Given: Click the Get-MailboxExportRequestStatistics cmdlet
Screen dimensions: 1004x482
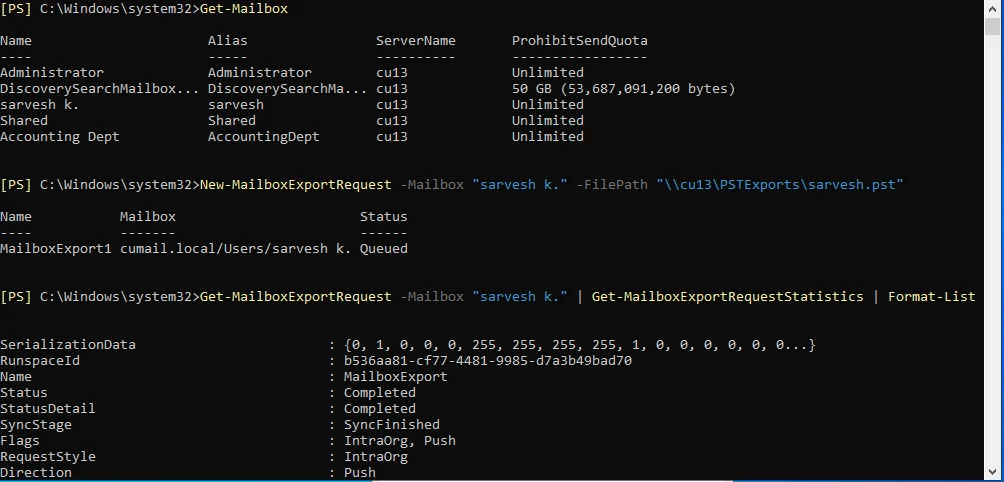Looking at the screenshot, I should tap(727, 297).
